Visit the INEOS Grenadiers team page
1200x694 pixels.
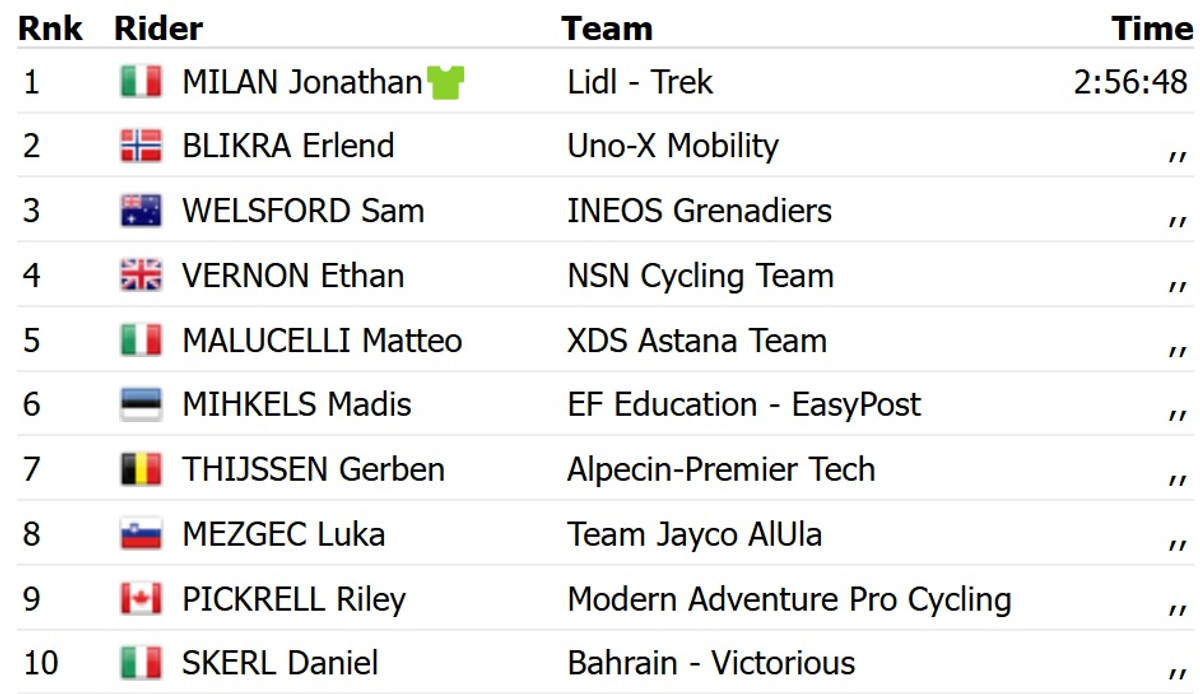point(699,211)
